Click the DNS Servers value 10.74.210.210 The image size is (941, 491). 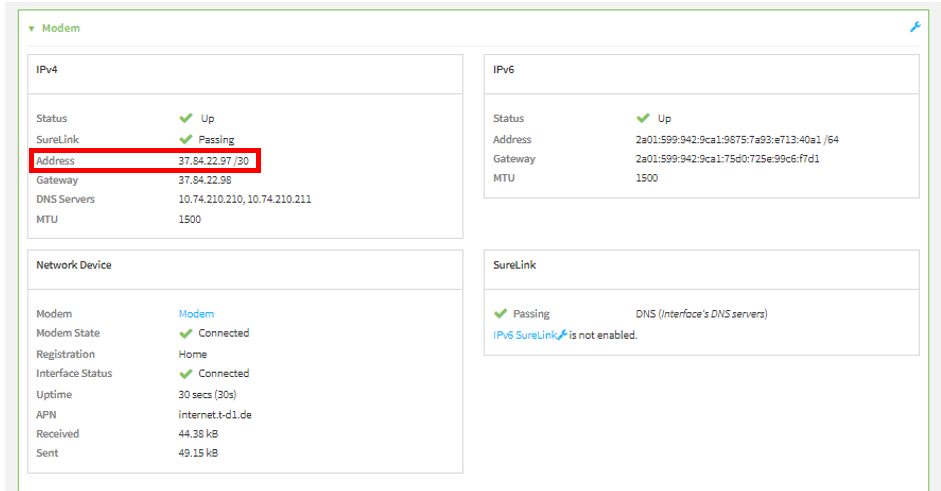tap(211, 199)
